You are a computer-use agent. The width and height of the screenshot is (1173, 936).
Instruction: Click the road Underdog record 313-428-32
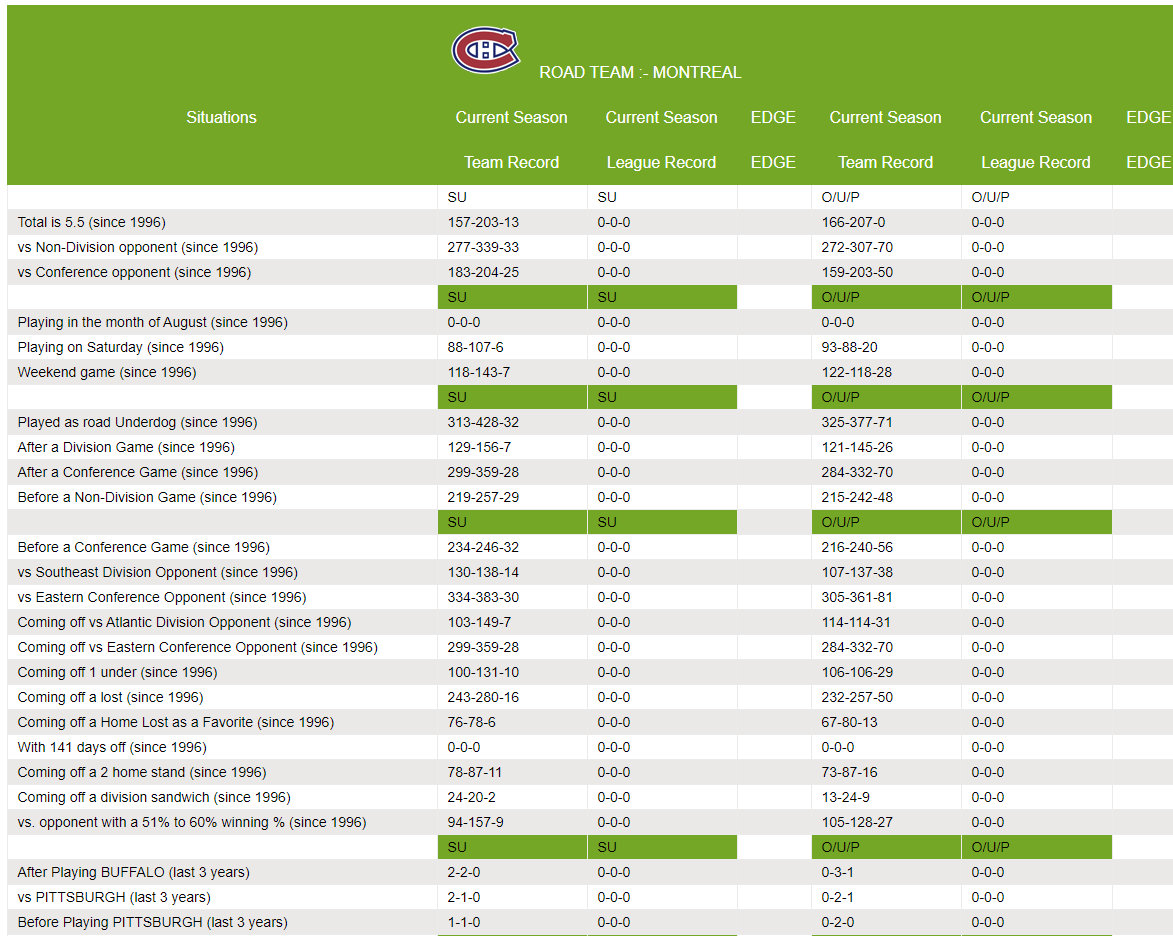click(x=483, y=422)
